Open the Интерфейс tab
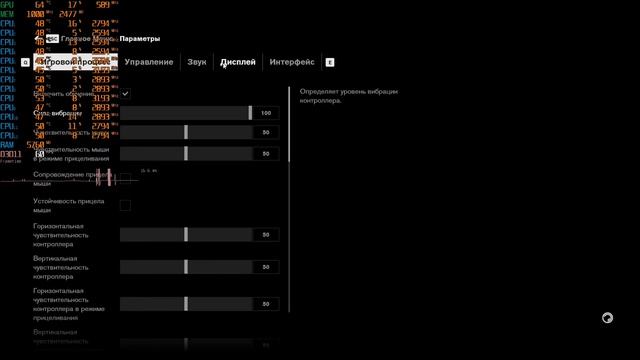 coord(292,62)
